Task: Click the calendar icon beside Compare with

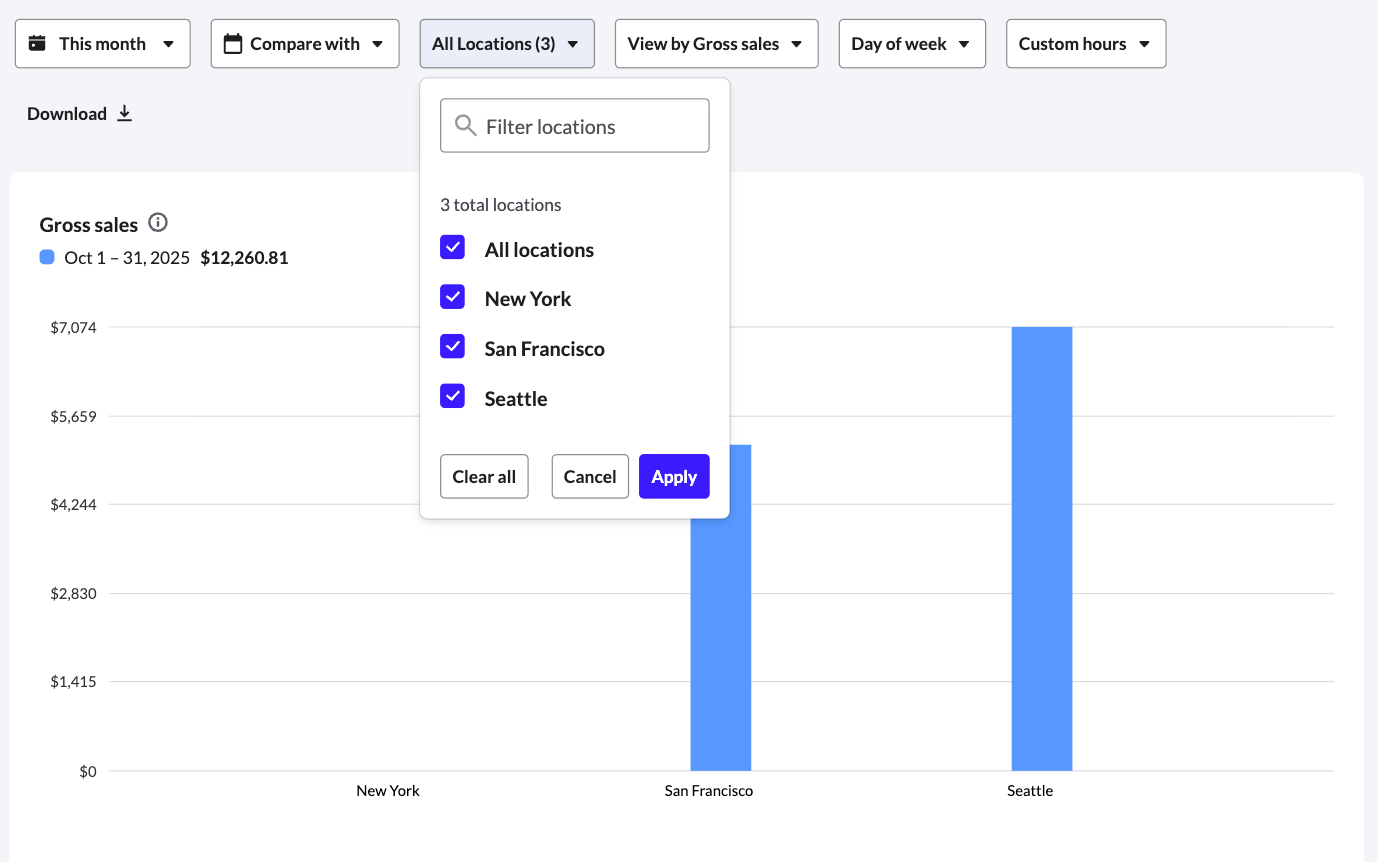Action: click(x=234, y=43)
